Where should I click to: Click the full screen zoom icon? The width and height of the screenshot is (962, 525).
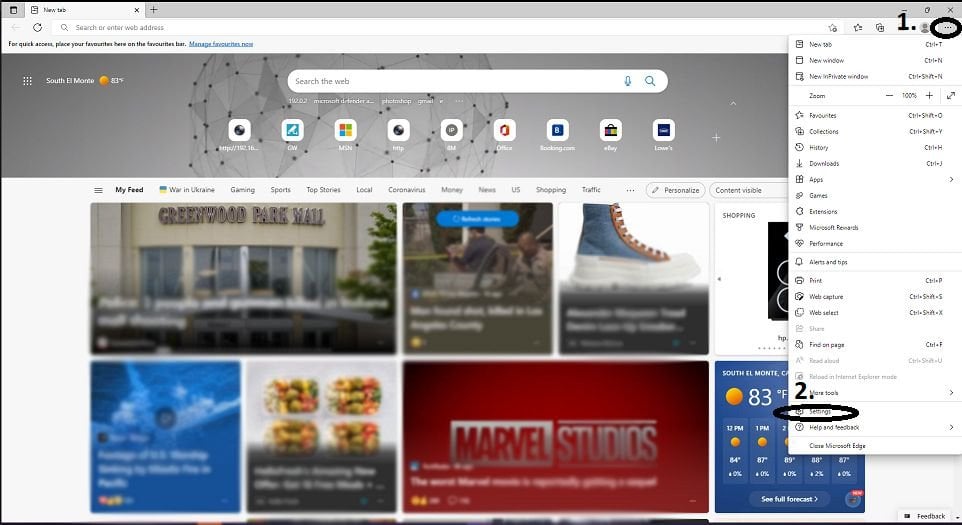[x=949, y=95]
